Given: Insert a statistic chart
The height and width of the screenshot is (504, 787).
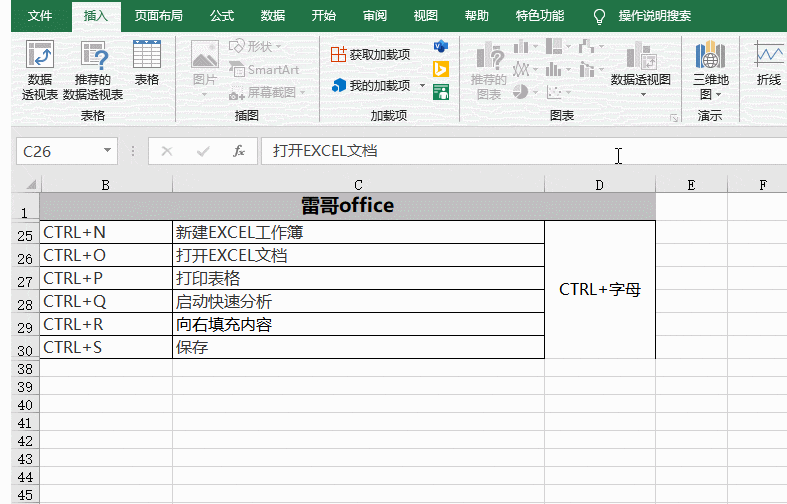Looking at the screenshot, I should pos(558,69).
